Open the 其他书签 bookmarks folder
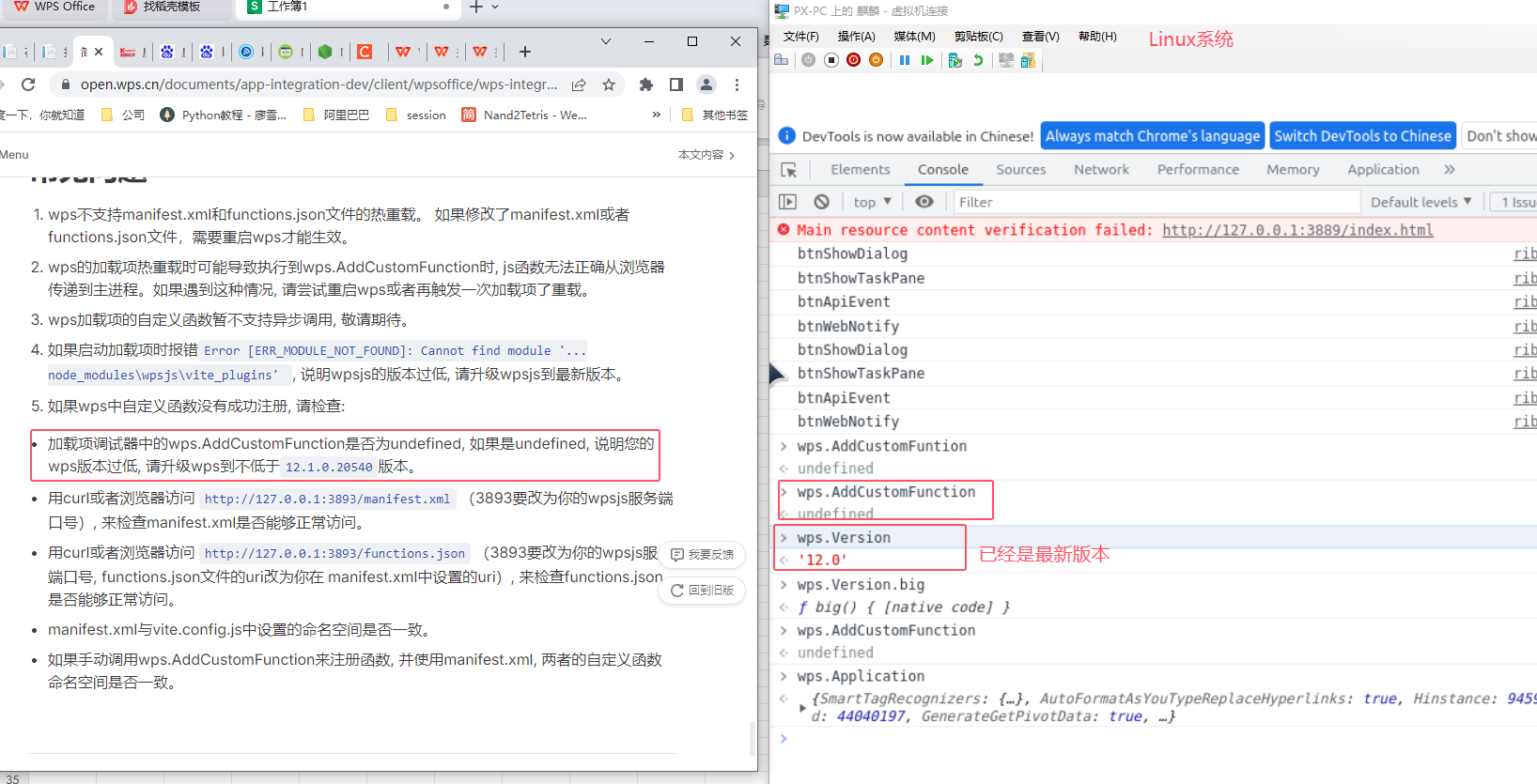The width and height of the screenshot is (1537, 784). (714, 115)
